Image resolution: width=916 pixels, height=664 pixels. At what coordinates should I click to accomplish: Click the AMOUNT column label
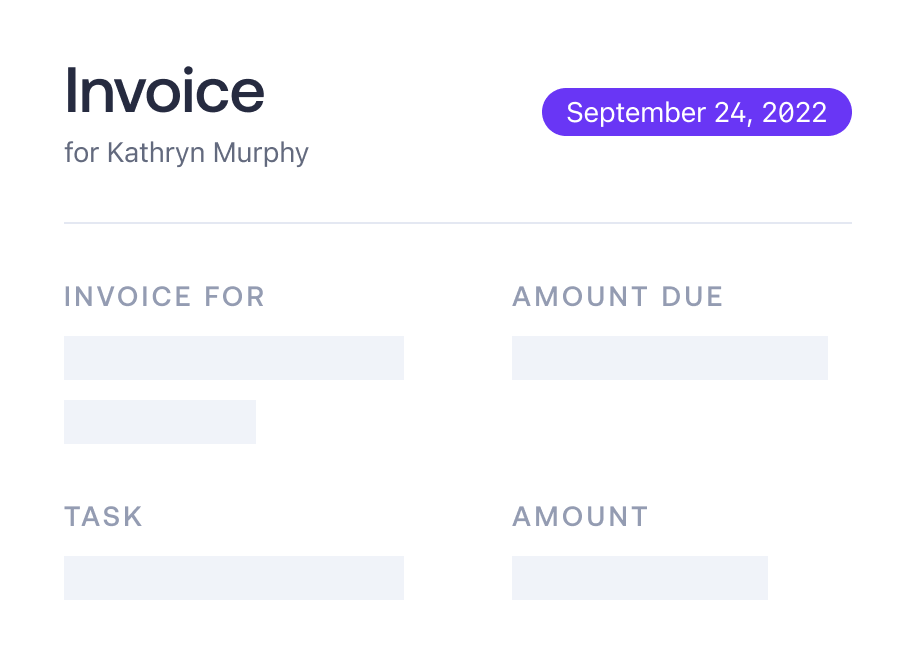[x=580, y=517]
